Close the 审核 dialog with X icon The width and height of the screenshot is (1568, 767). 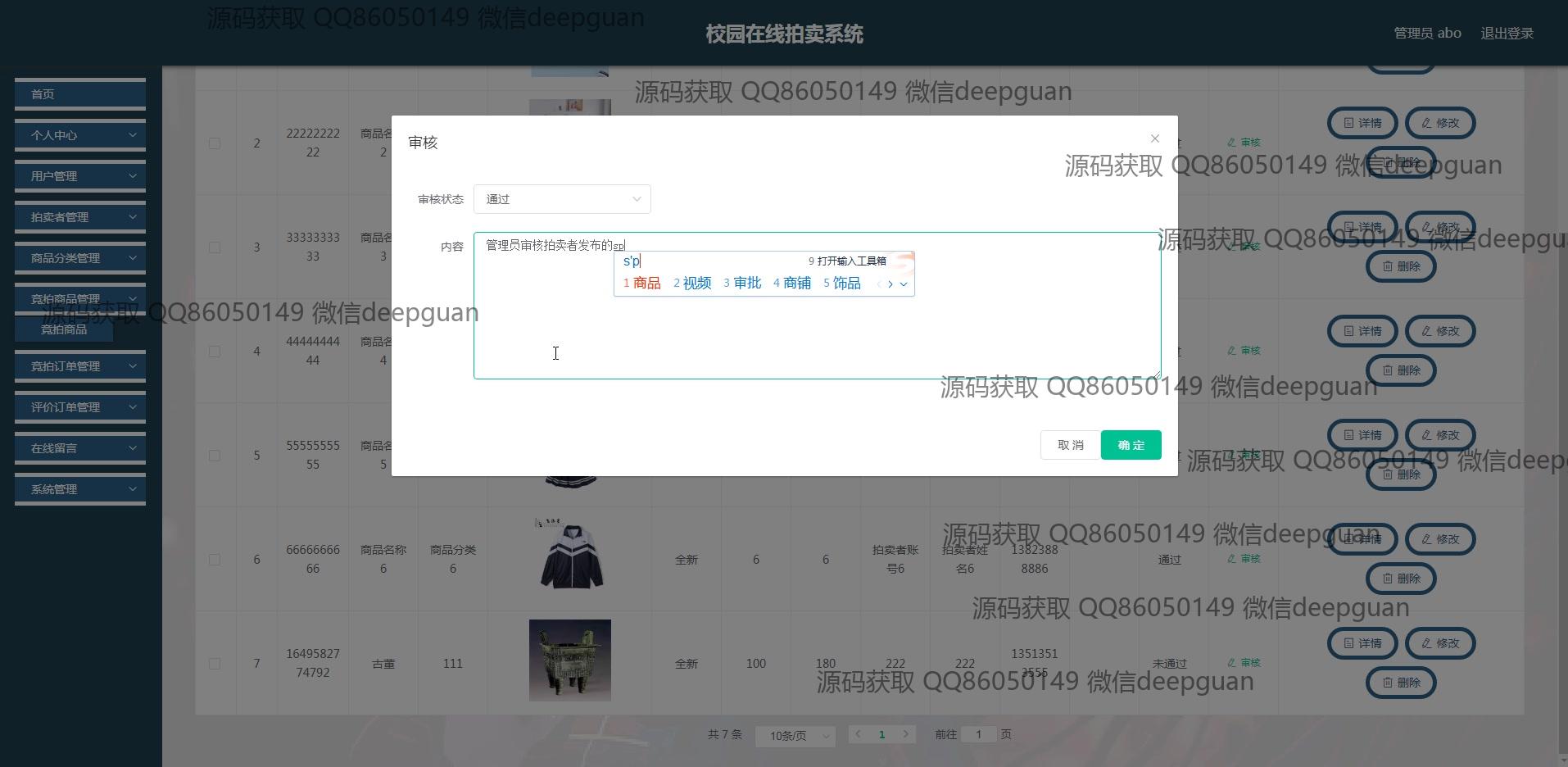point(1154,138)
